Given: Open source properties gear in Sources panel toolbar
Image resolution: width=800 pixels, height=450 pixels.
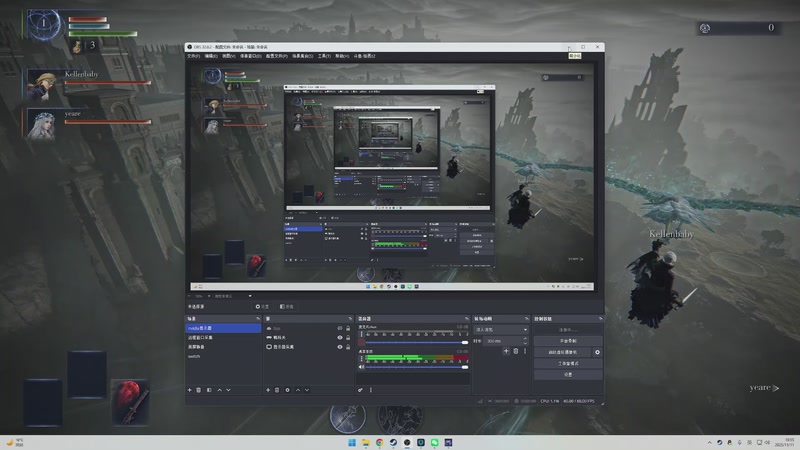Looking at the screenshot, I should pos(287,390).
